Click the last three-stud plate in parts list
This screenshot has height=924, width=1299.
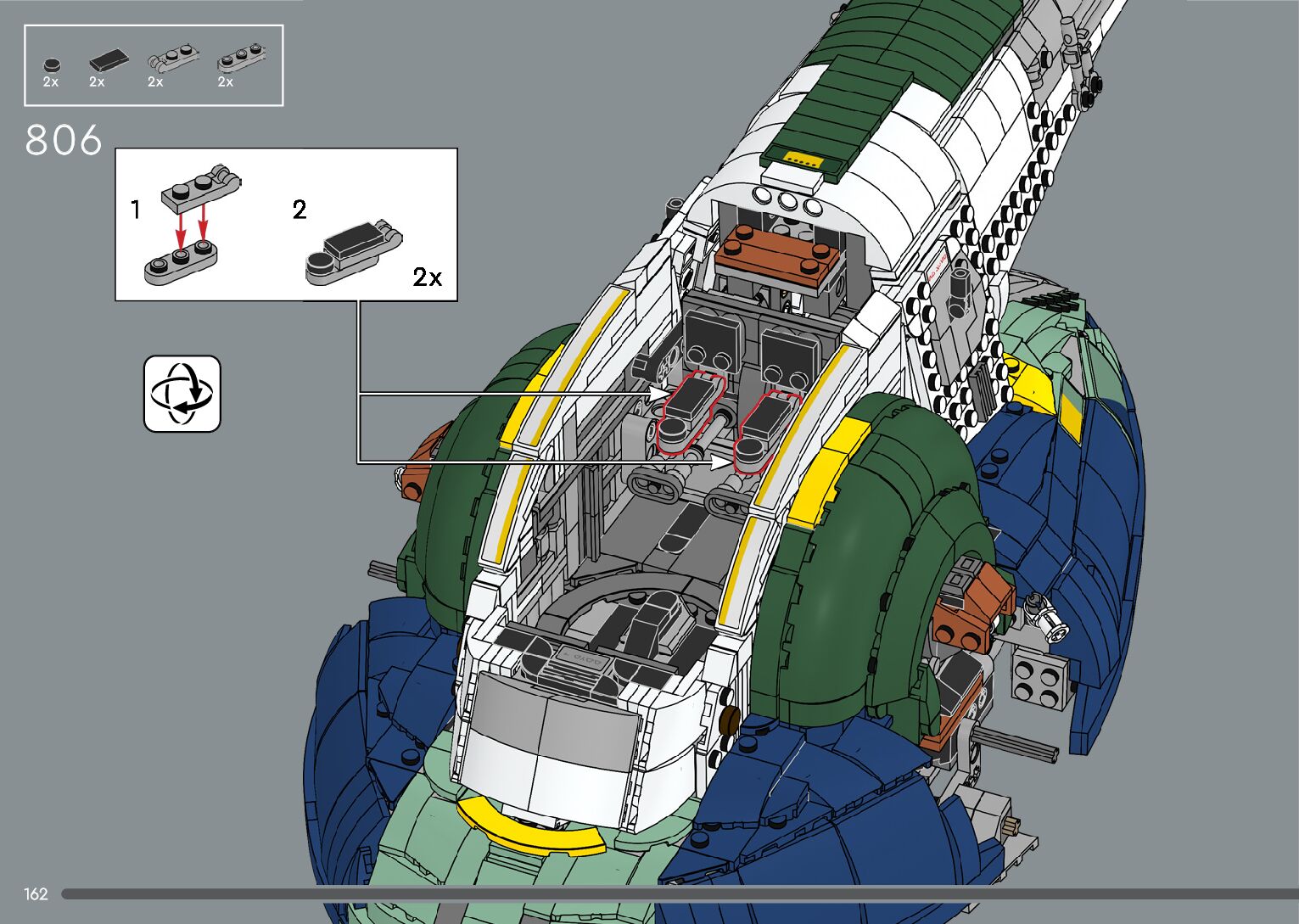243,60
